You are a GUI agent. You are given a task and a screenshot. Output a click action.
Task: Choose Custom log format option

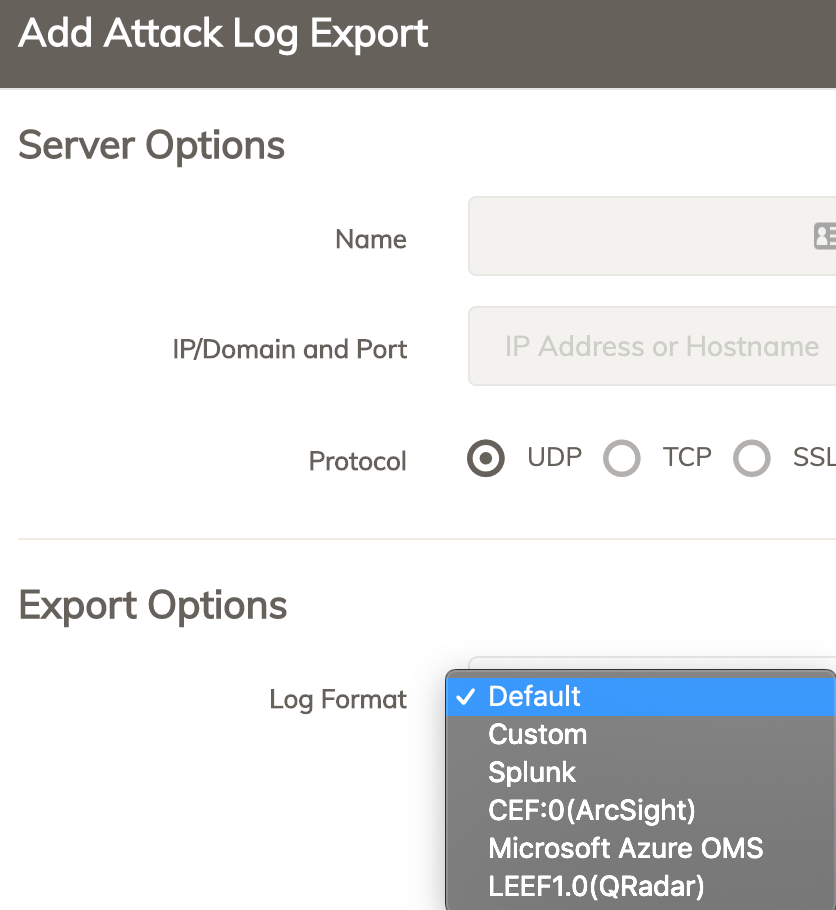click(537, 735)
